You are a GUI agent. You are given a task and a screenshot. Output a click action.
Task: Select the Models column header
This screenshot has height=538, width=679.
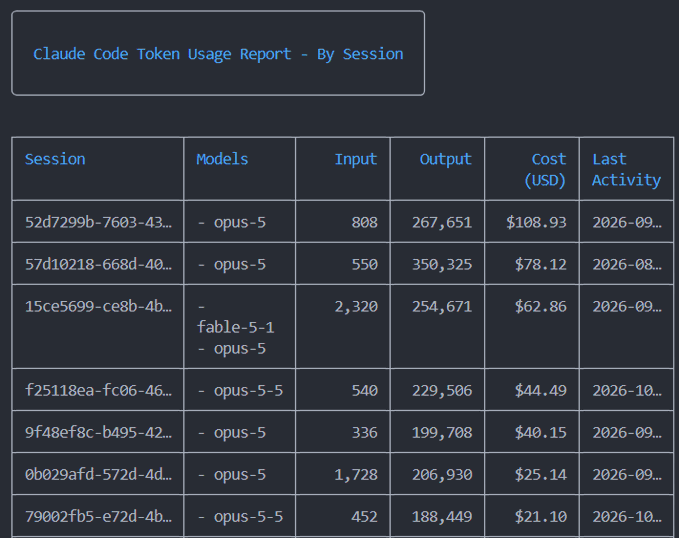coord(222,159)
